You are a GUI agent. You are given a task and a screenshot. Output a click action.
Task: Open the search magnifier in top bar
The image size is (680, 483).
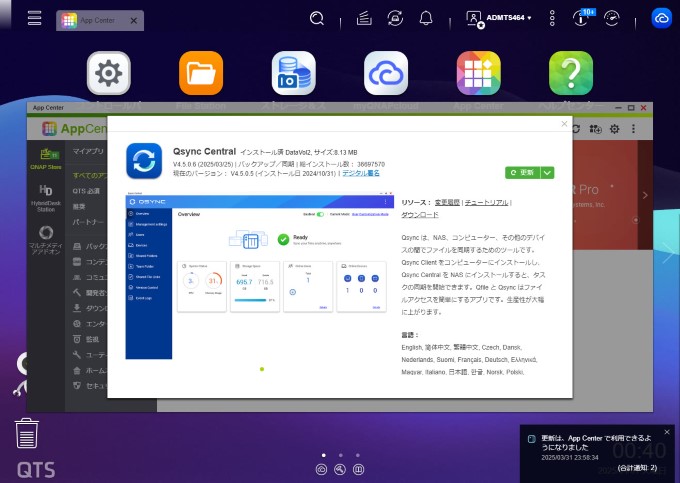point(317,19)
